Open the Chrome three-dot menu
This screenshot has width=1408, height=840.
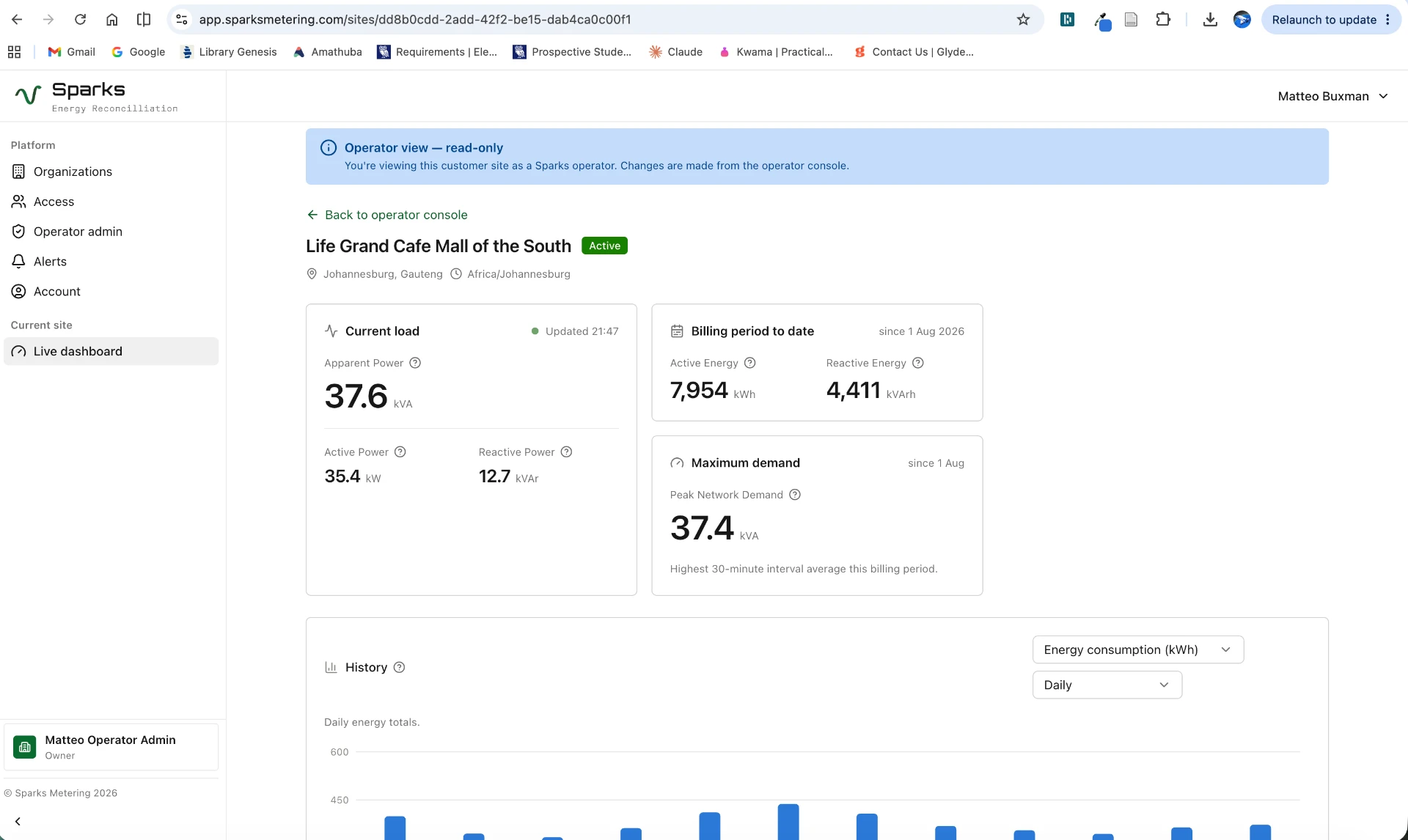(1387, 20)
